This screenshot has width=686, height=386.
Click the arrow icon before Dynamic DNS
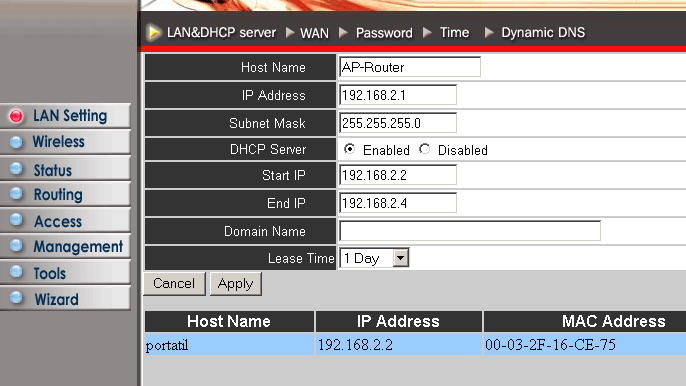490,32
